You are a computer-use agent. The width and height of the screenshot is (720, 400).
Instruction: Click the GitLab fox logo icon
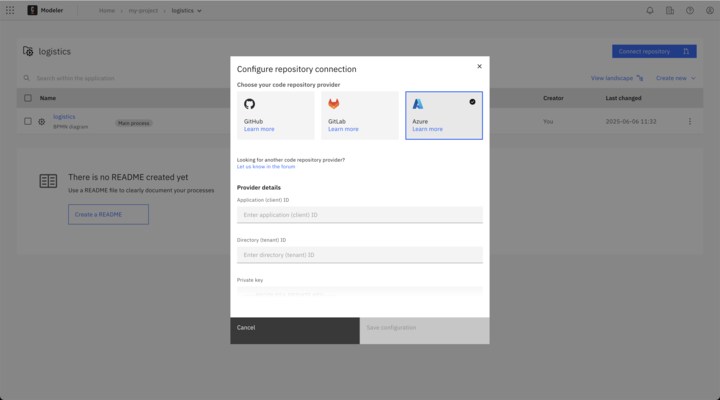(x=333, y=104)
